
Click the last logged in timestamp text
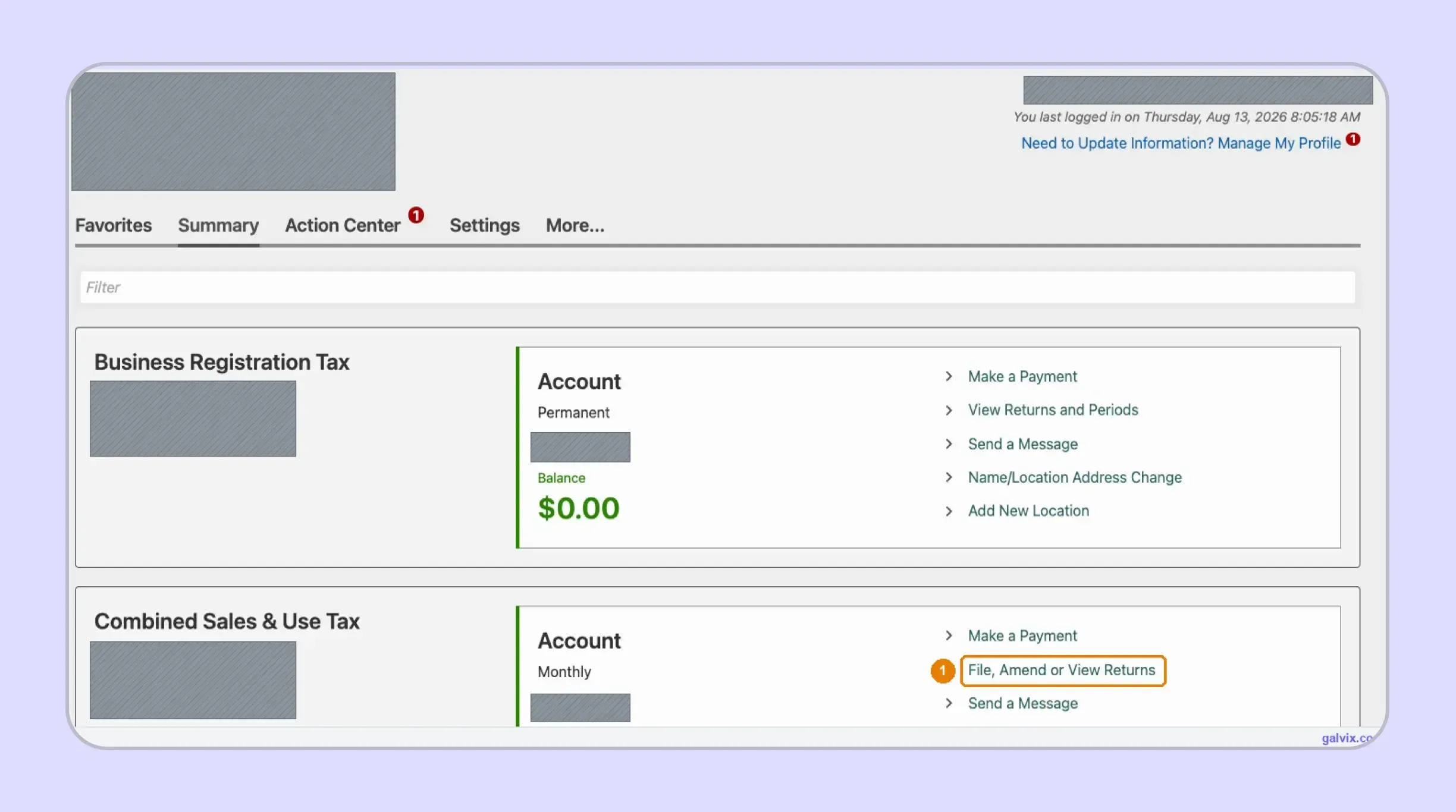click(1187, 117)
